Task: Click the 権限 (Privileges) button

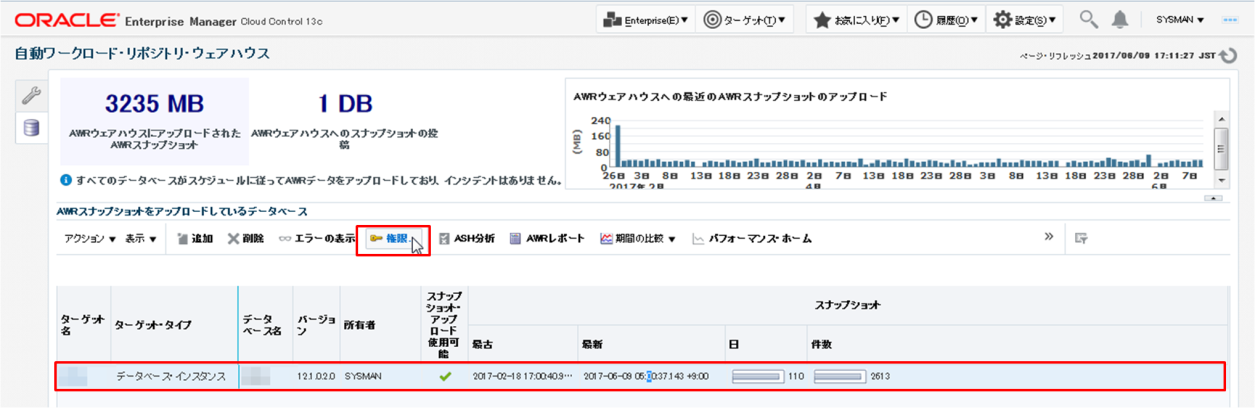Action: click(391, 239)
